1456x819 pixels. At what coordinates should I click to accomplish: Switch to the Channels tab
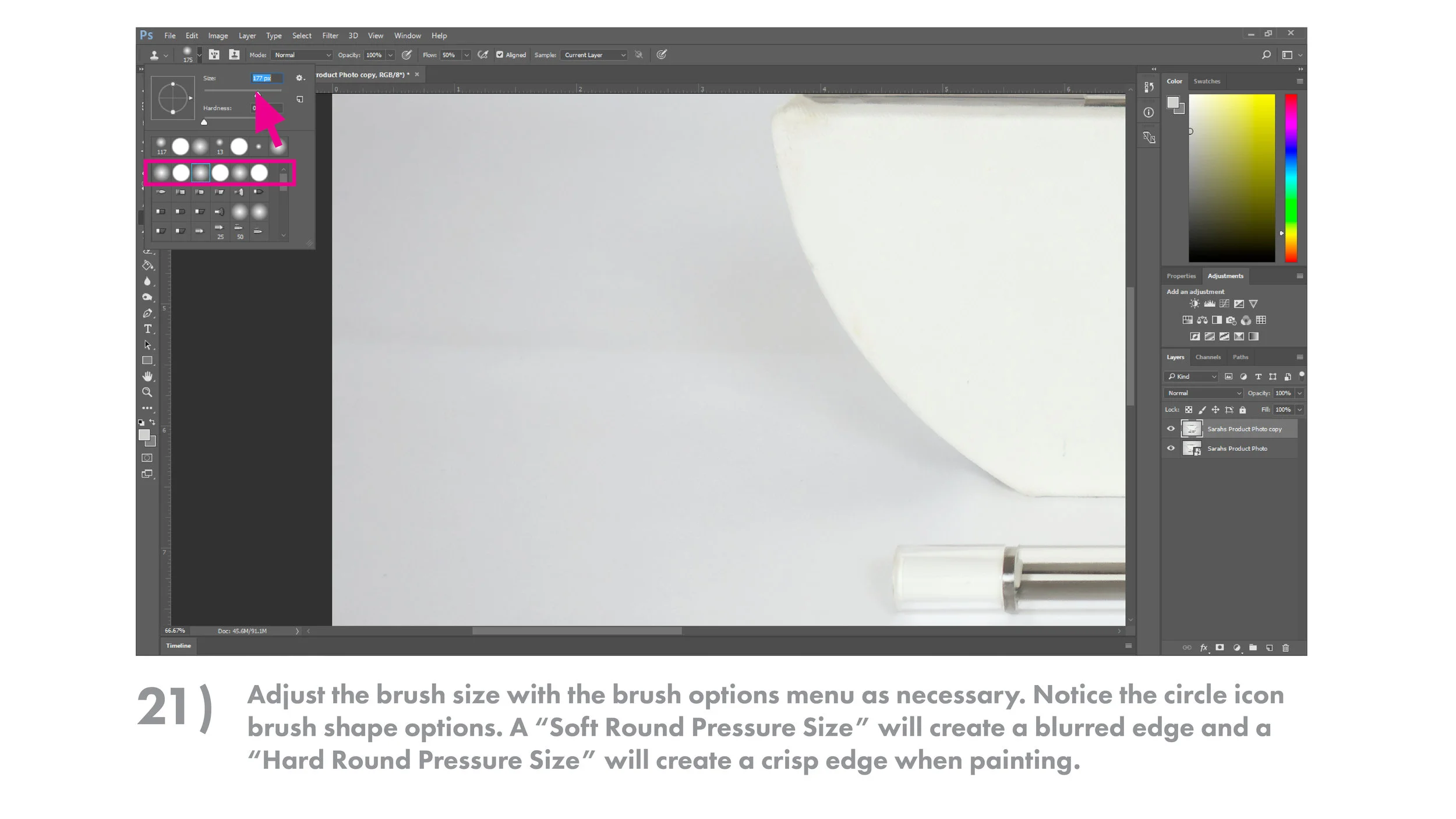tap(1208, 357)
